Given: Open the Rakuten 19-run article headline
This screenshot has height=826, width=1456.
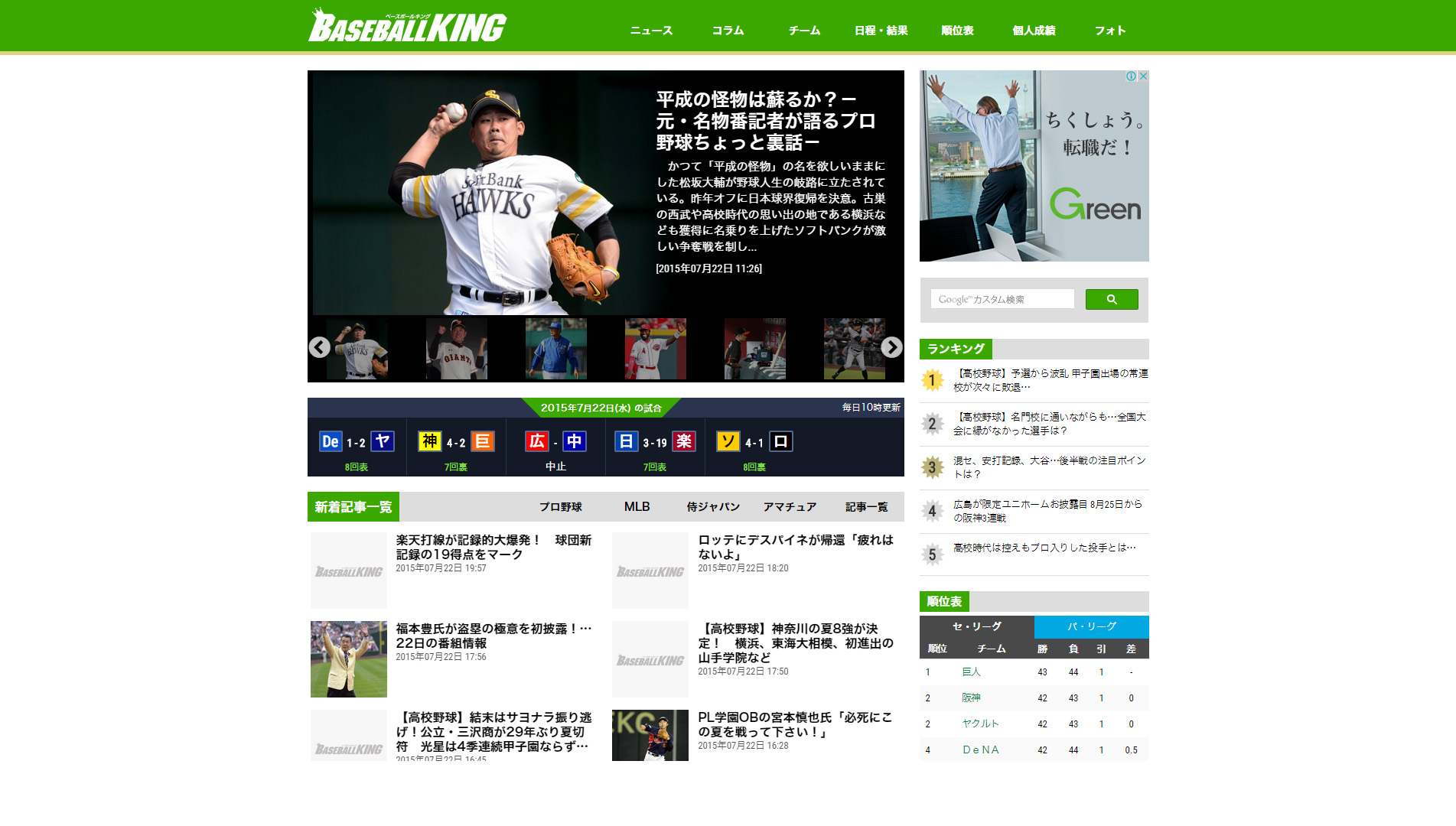Looking at the screenshot, I should click(493, 547).
